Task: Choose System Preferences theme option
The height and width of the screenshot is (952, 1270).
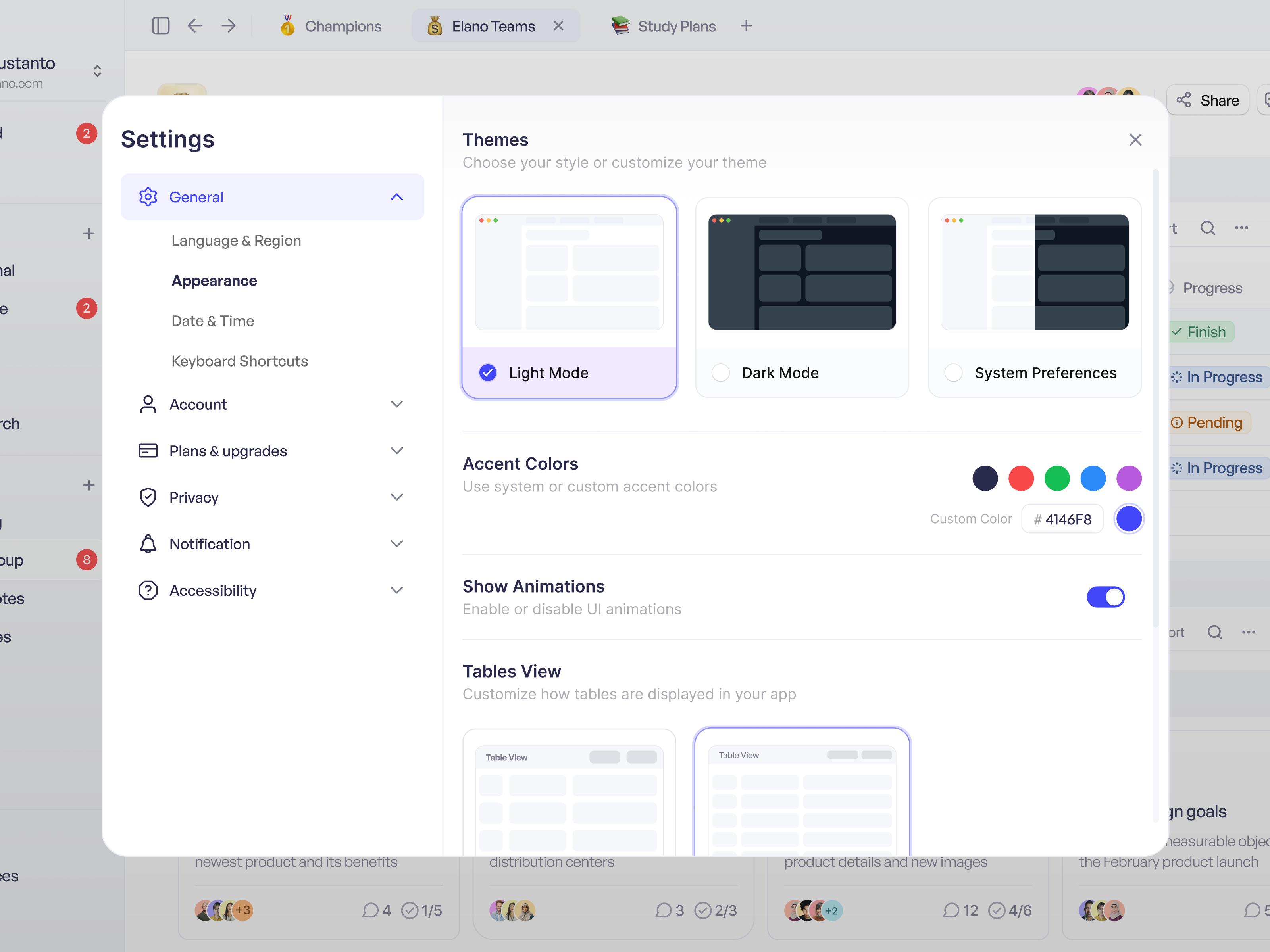Action: [953, 372]
